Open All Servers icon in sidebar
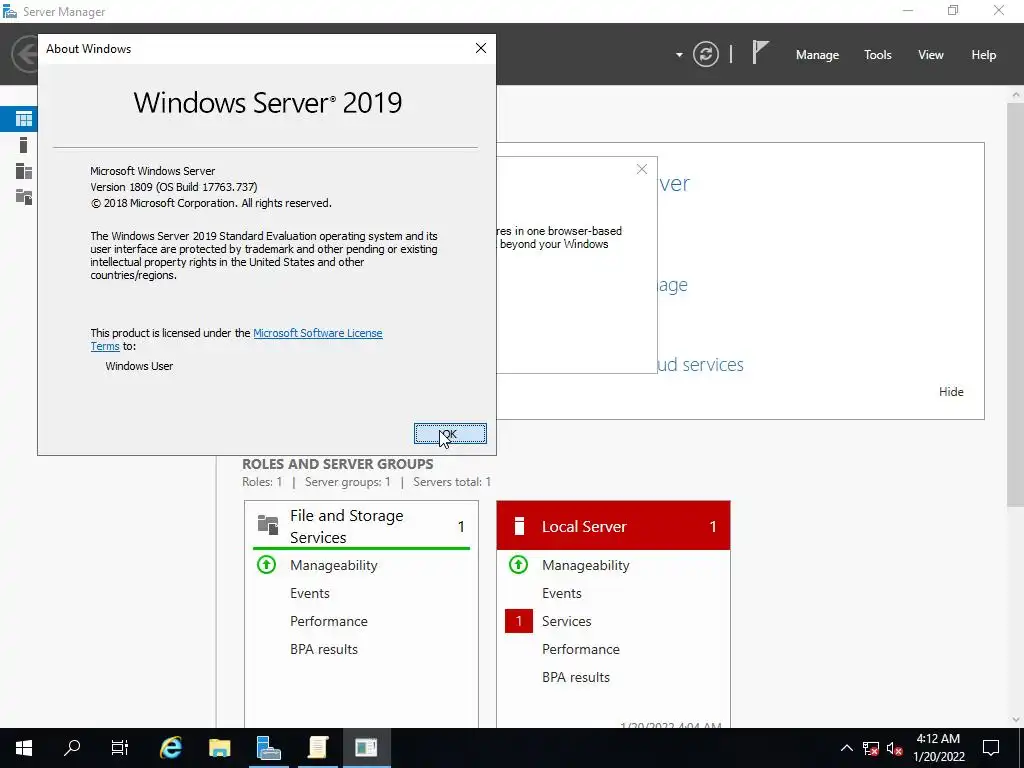1024x768 pixels. (x=24, y=171)
